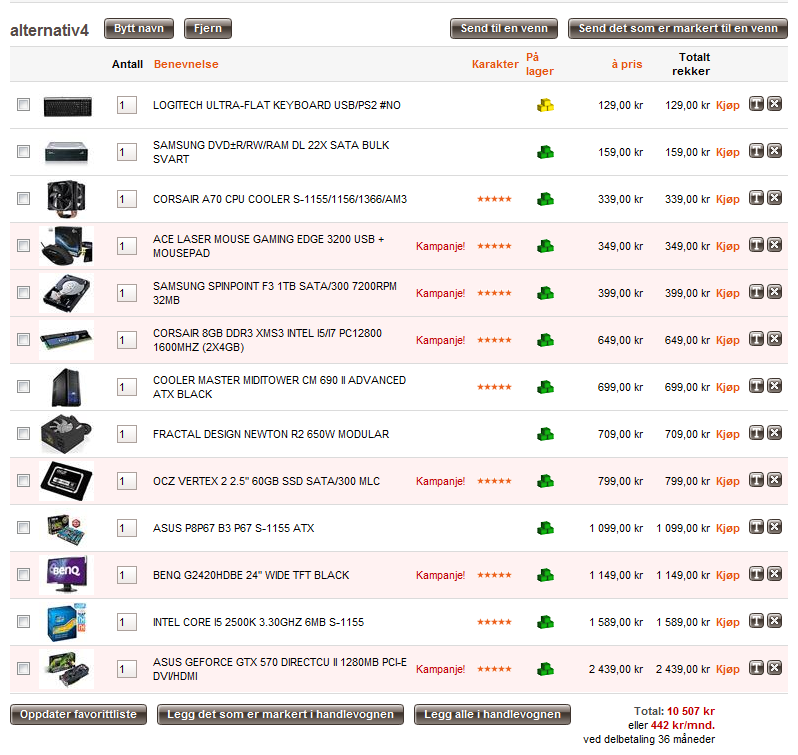Check the Logitech keyboard checkbox

(23, 105)
